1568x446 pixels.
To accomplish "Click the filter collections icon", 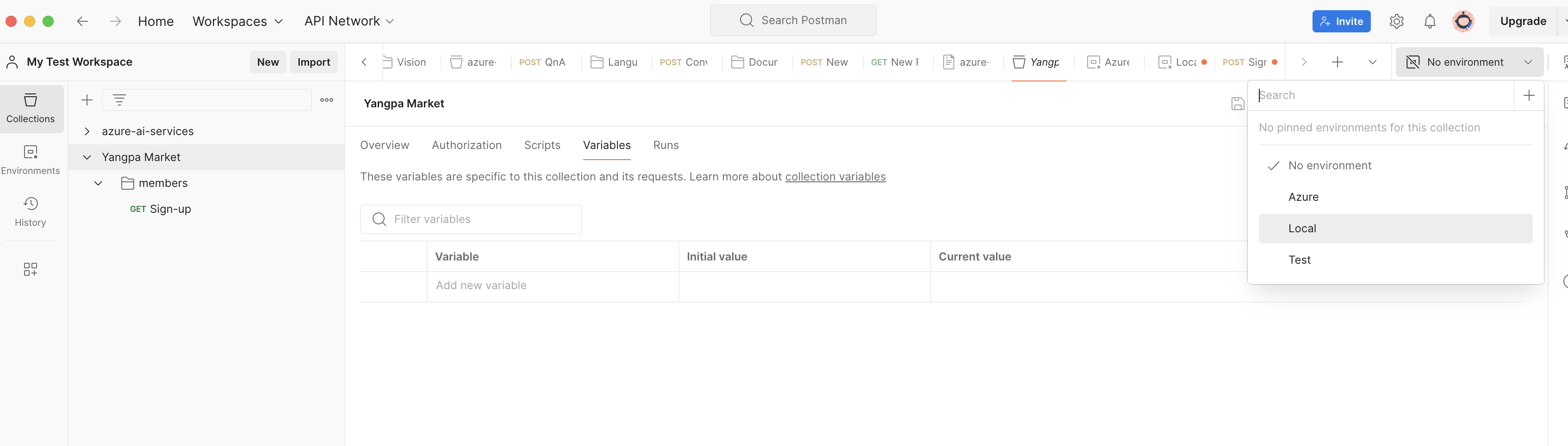I will (119, 100).
